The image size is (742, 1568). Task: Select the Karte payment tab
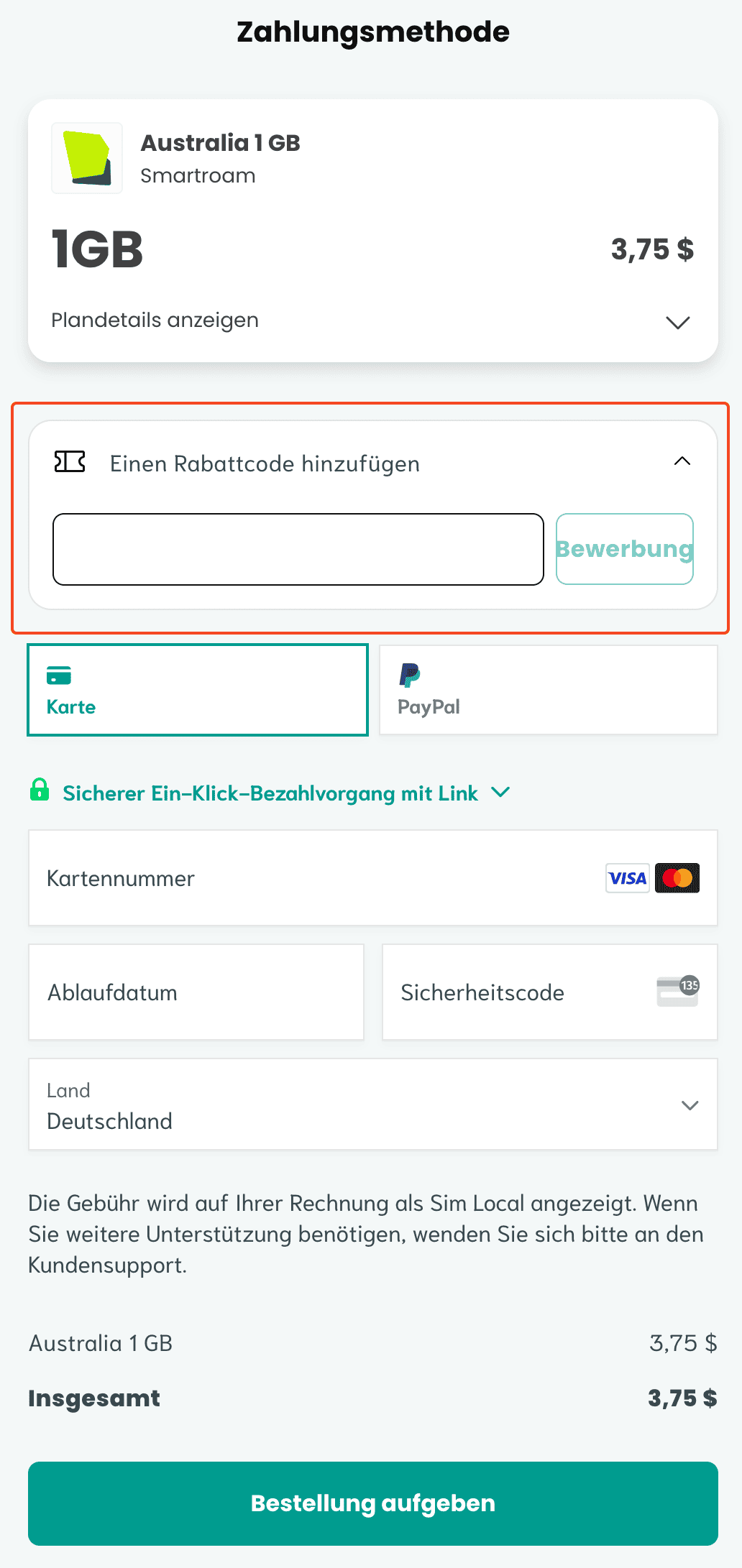(x=198, y=690)
